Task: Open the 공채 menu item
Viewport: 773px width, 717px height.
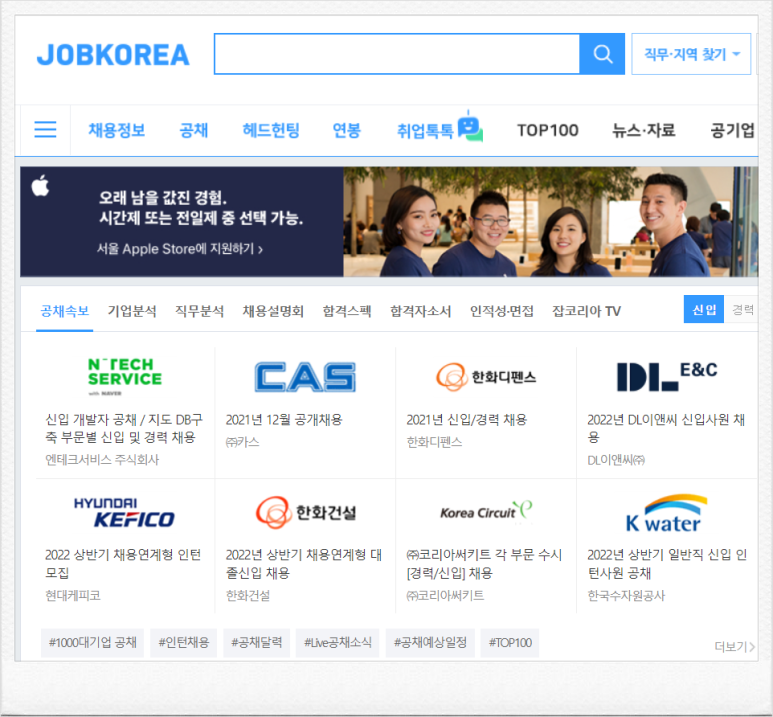Action: [x=194, y=130]
